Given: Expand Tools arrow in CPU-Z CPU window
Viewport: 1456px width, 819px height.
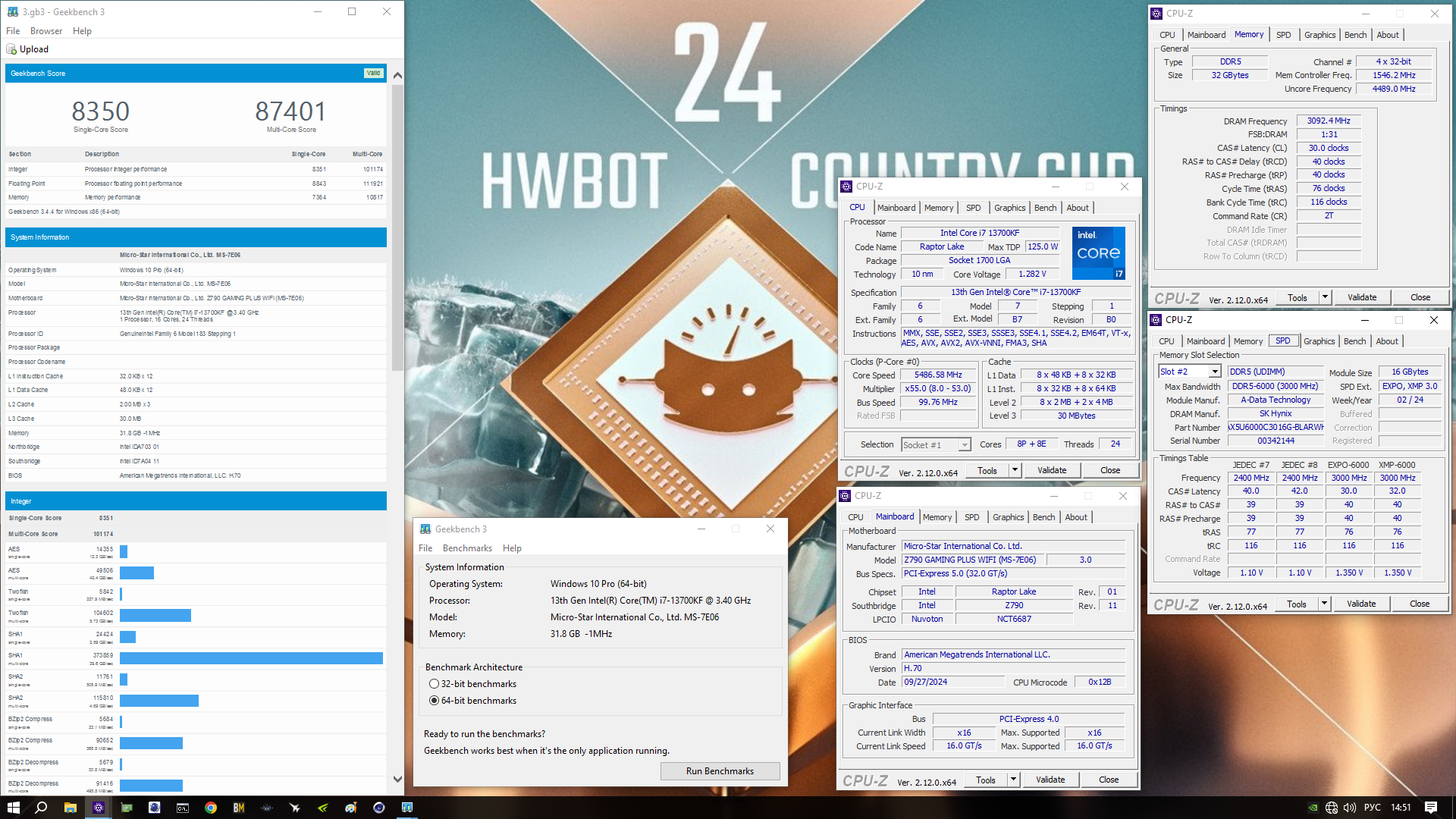Looking at the screenshot, I should point(1015,470).
